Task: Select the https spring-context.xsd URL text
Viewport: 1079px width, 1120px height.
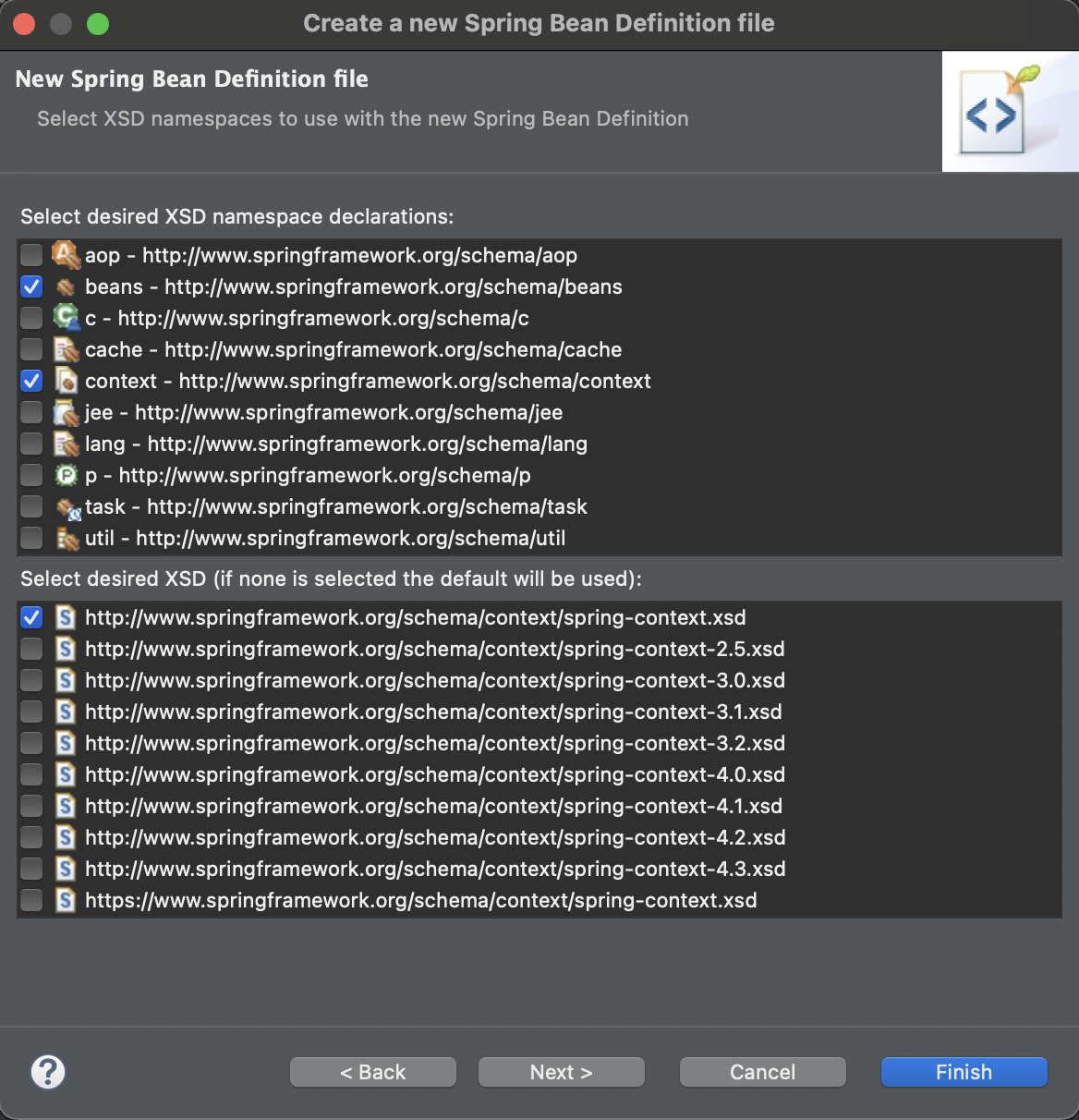Action: 421,900
